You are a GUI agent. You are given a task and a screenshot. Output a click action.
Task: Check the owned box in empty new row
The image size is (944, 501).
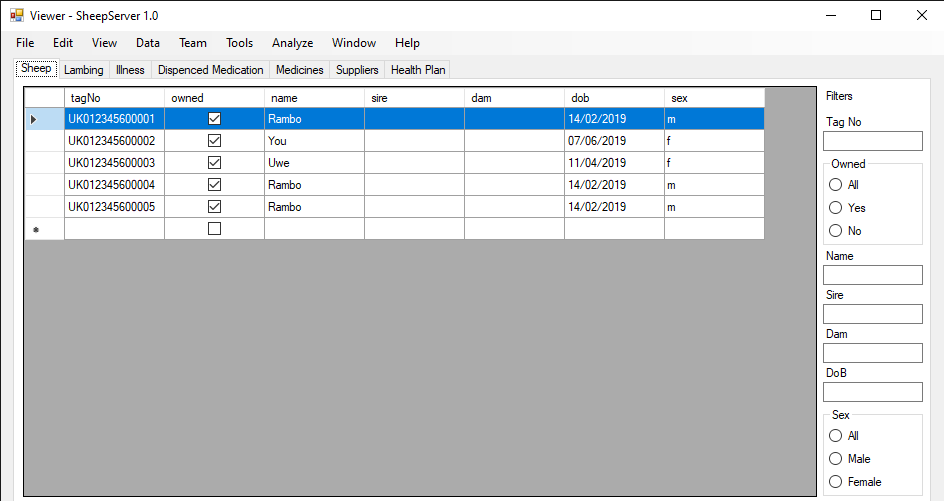point(214,229)
